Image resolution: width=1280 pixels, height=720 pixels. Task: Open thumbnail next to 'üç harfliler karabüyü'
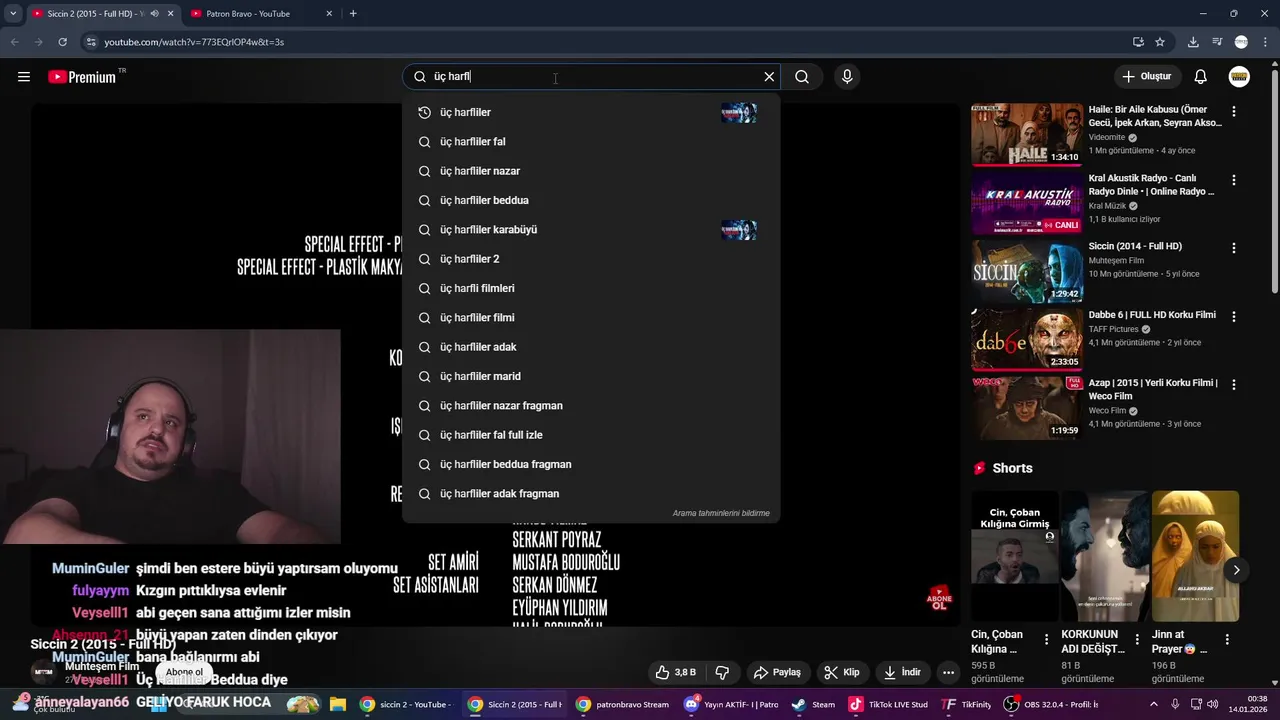[x=739, y=230]
